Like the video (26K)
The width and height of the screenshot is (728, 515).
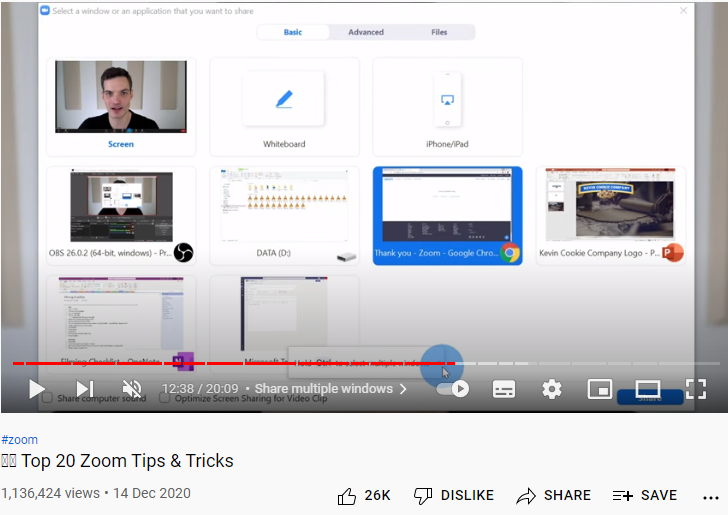coord(364,495)
